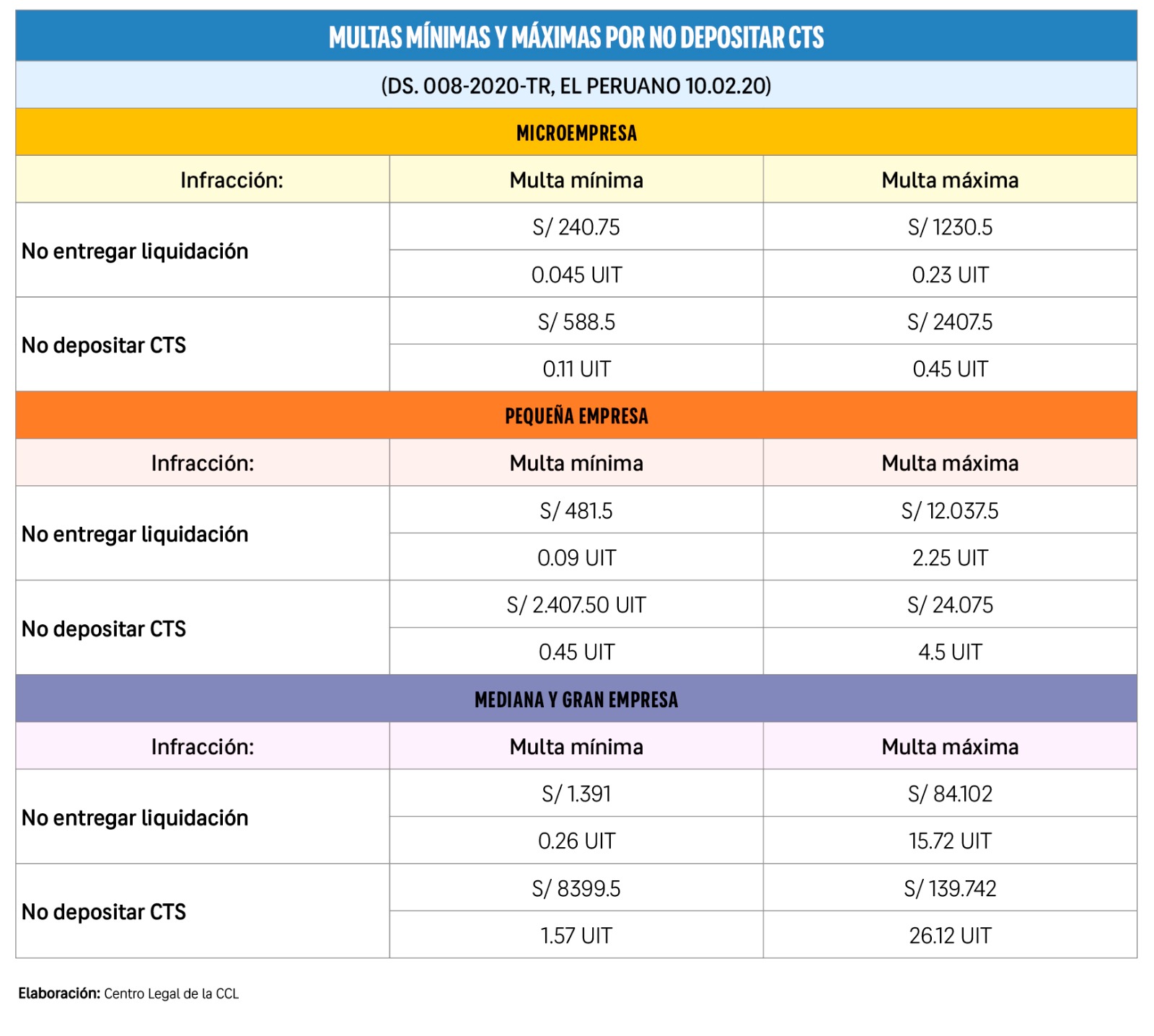
Task: Click the S/ 139.742 cell
Action: coord(950,888)
